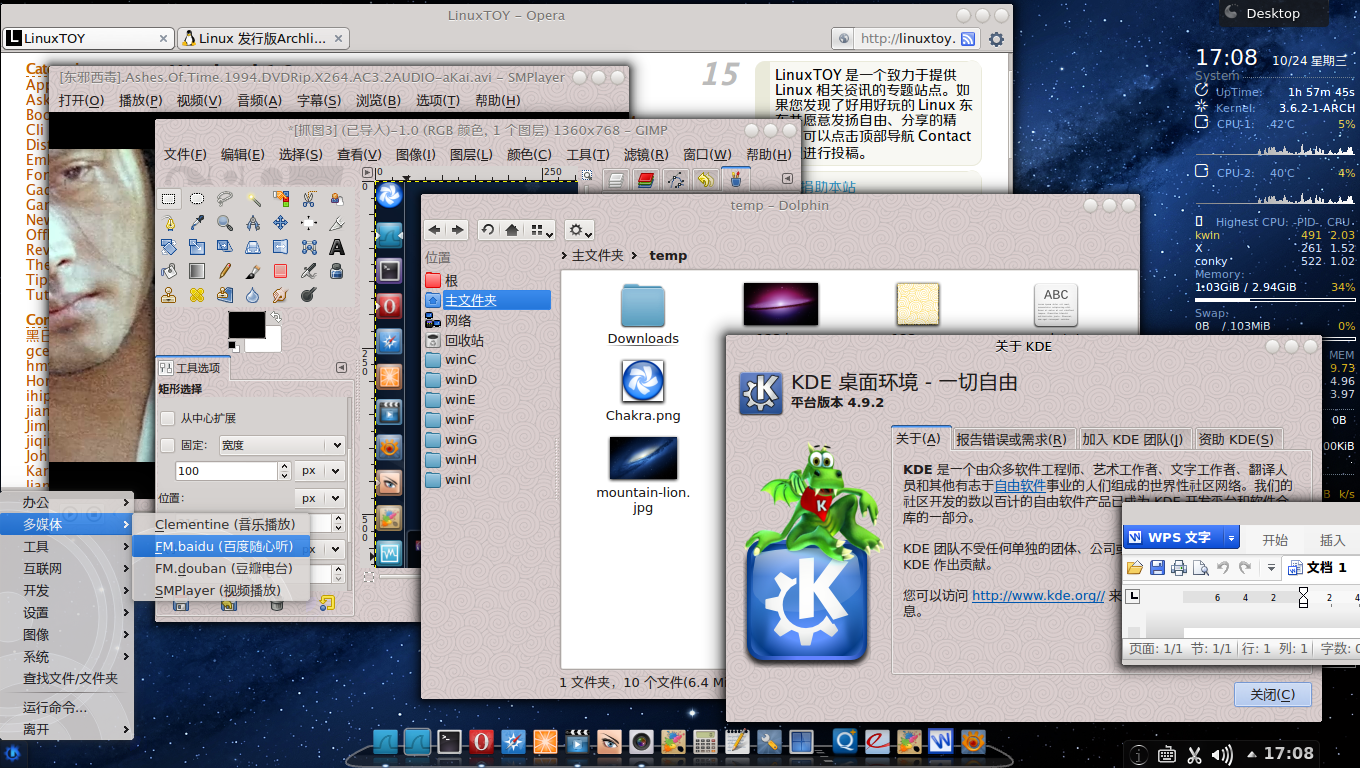Screen dimensions: 1360x768
Task: Click the WPS print preview icon
Action: point(1201,568)
